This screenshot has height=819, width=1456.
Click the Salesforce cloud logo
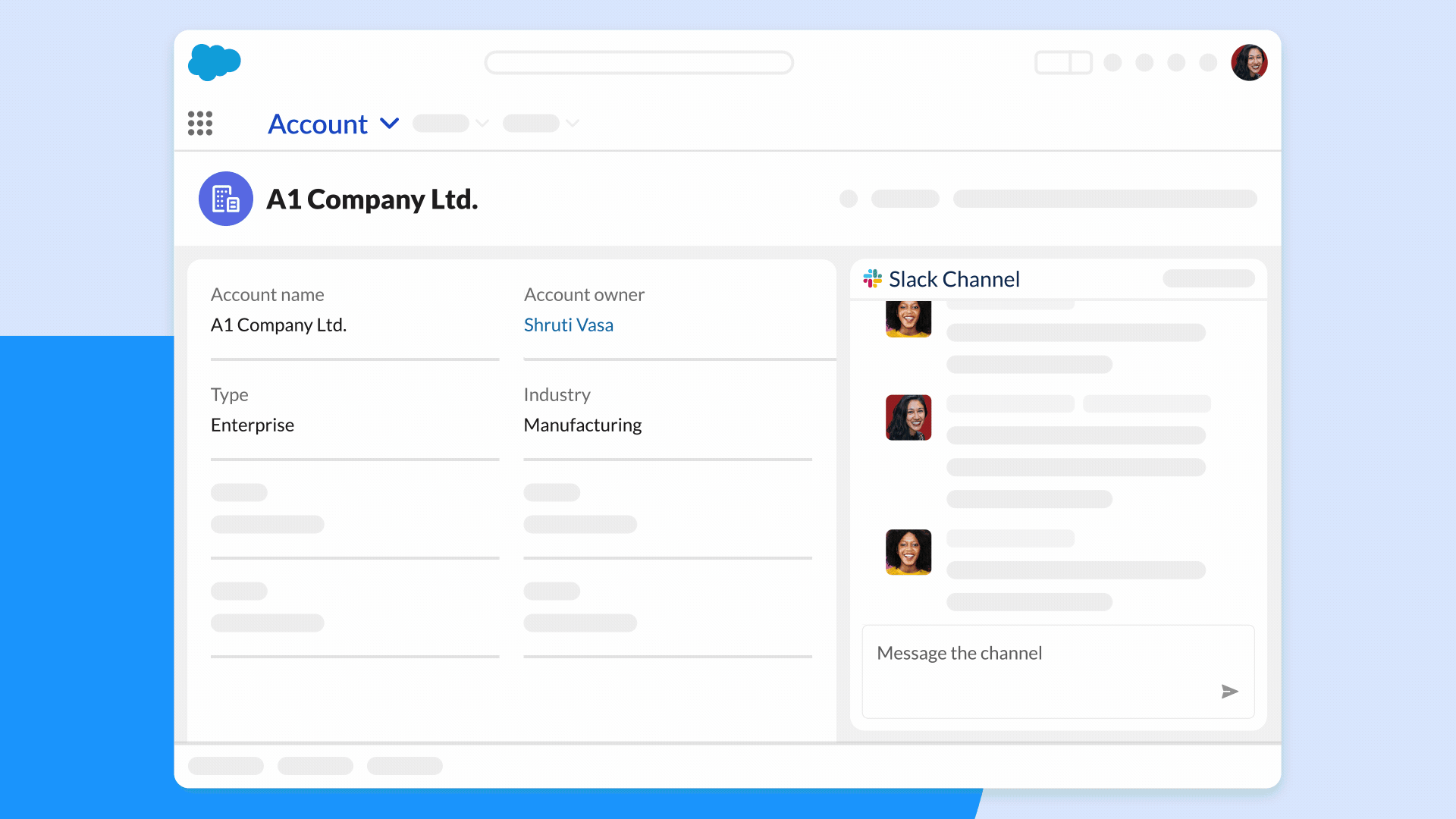[x=215, y=62]
